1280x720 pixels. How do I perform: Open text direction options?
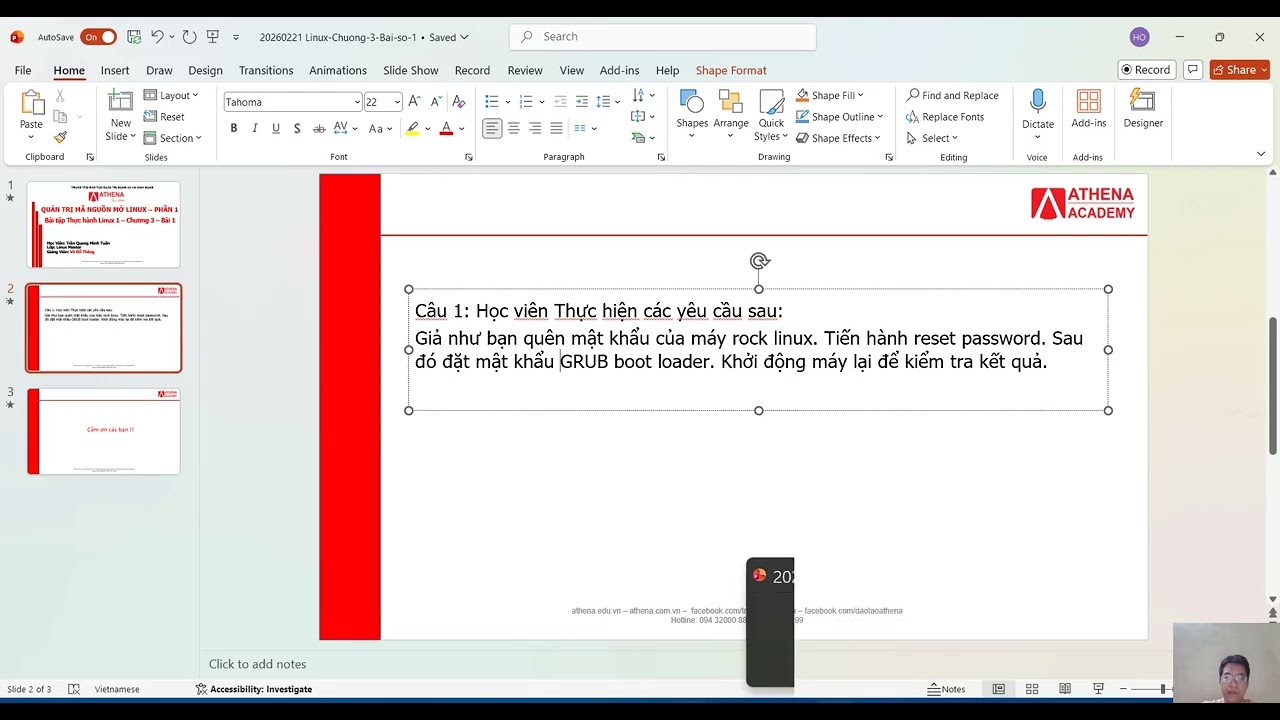(x=643, y=96)
